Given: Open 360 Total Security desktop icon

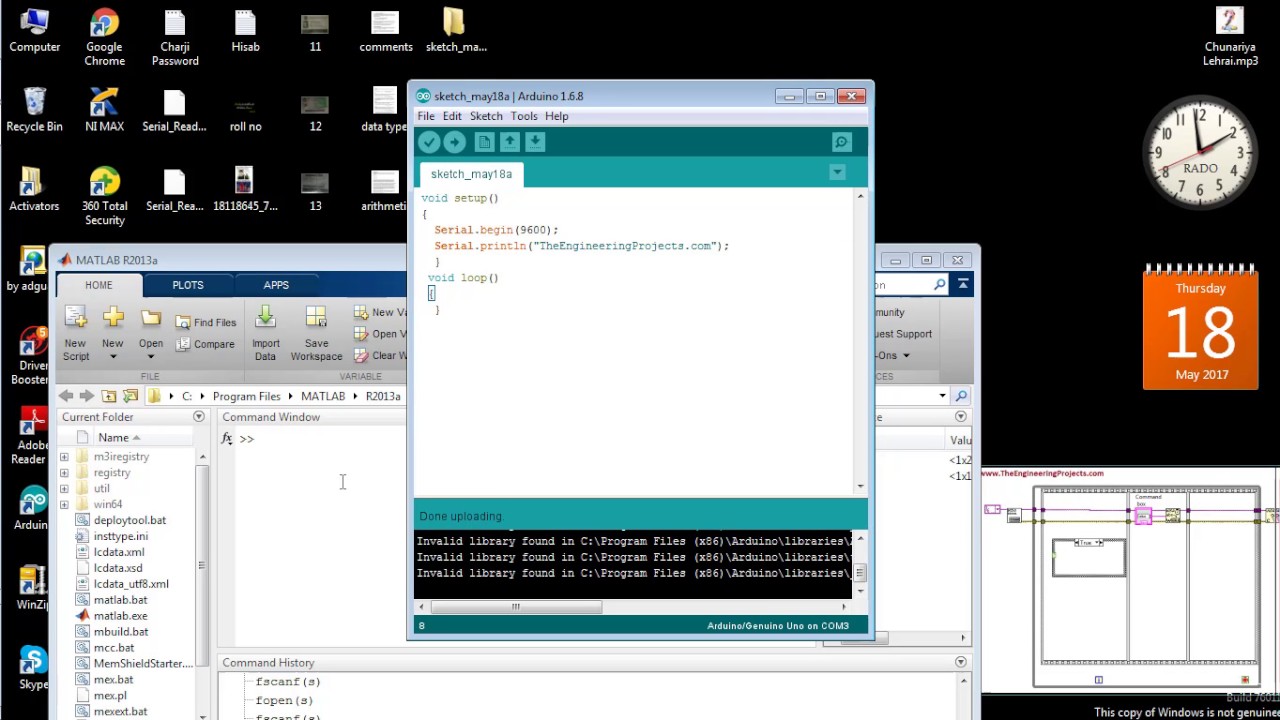Looking at the screenshot, I should pos(104,197).
